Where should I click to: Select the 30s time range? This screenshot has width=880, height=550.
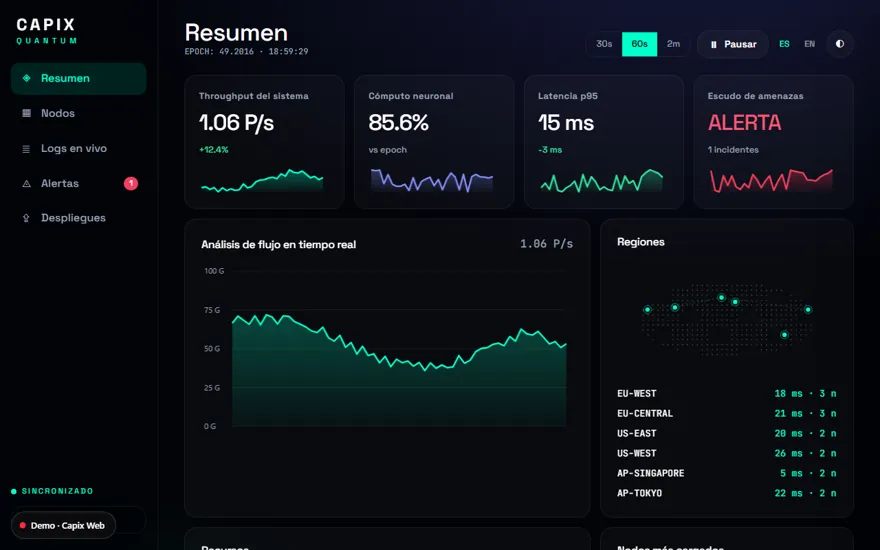[604, 44]
